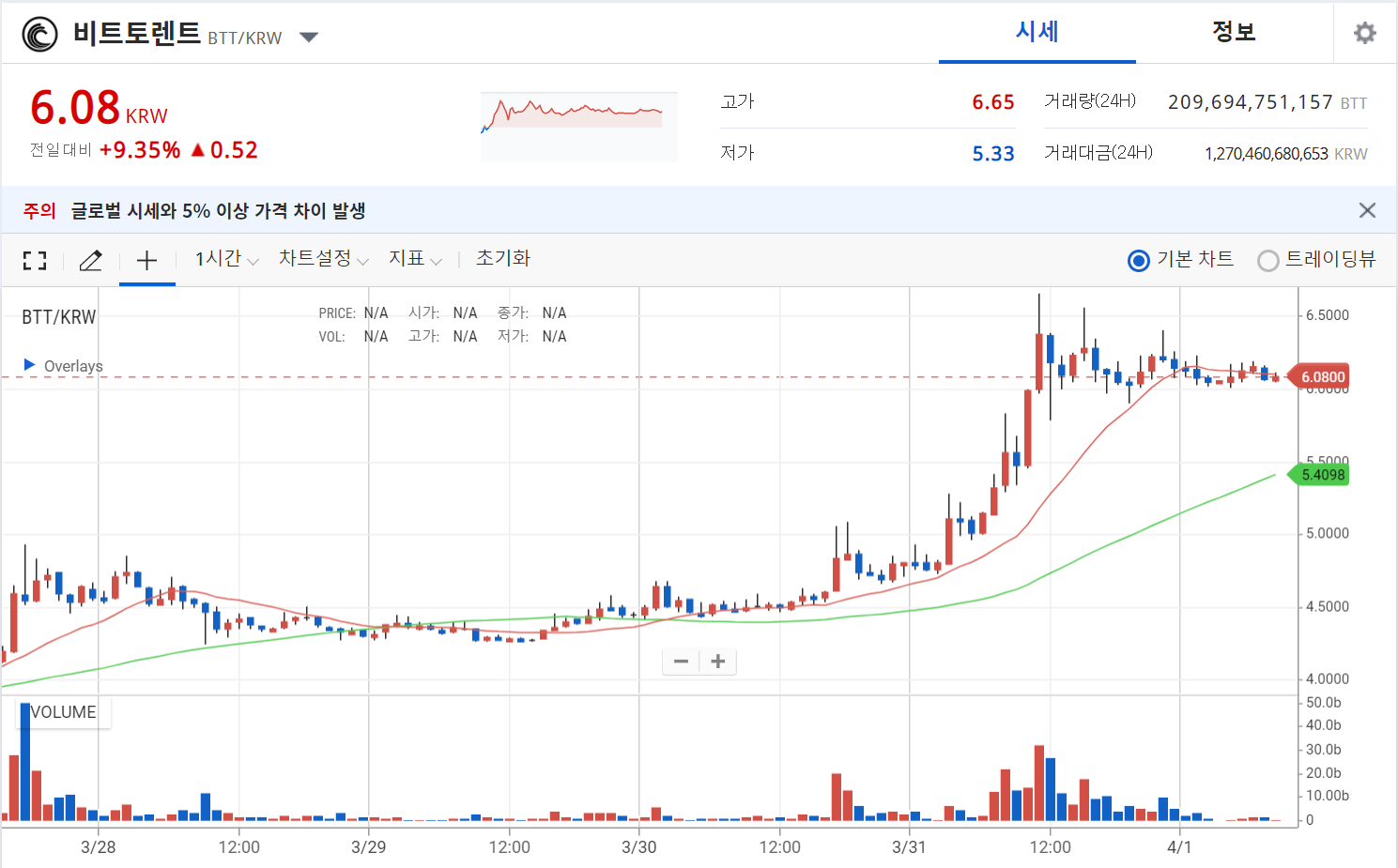1398x868 pixels.
Task: Toggle fullscreen chart mode icon
Action: pyautogui.click(x=35, y=261)
